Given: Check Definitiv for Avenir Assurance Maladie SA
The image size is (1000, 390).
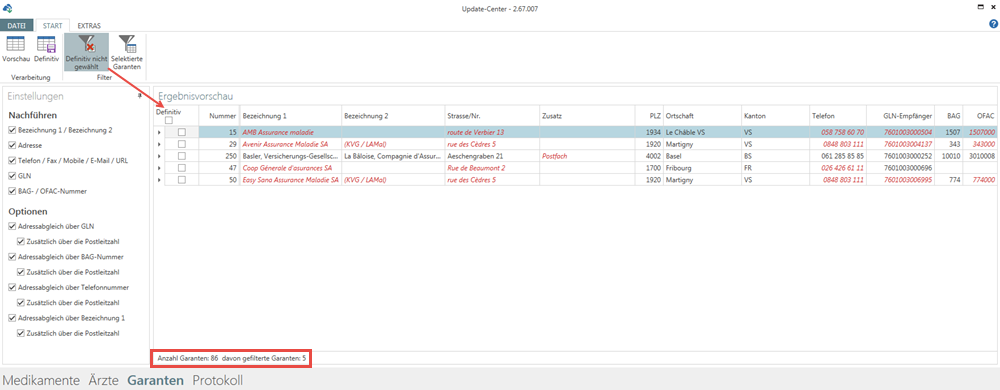Looking at the screenshot, I should [x=182, y=144].
